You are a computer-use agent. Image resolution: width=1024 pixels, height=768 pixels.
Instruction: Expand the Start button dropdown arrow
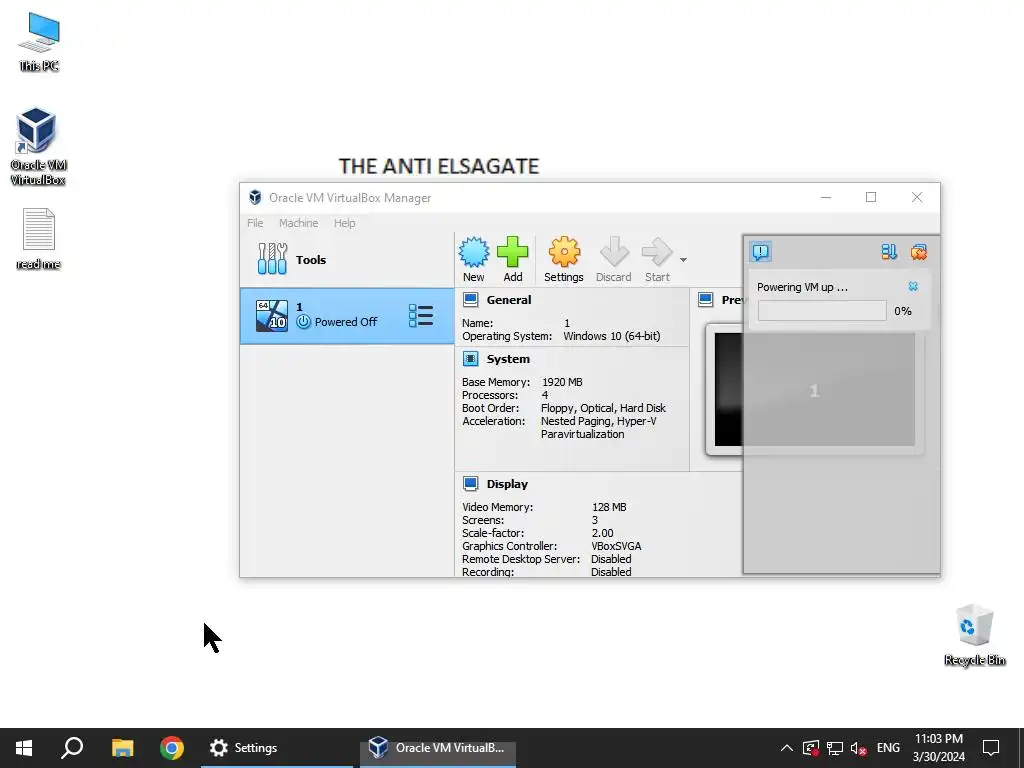coord(683,260)
